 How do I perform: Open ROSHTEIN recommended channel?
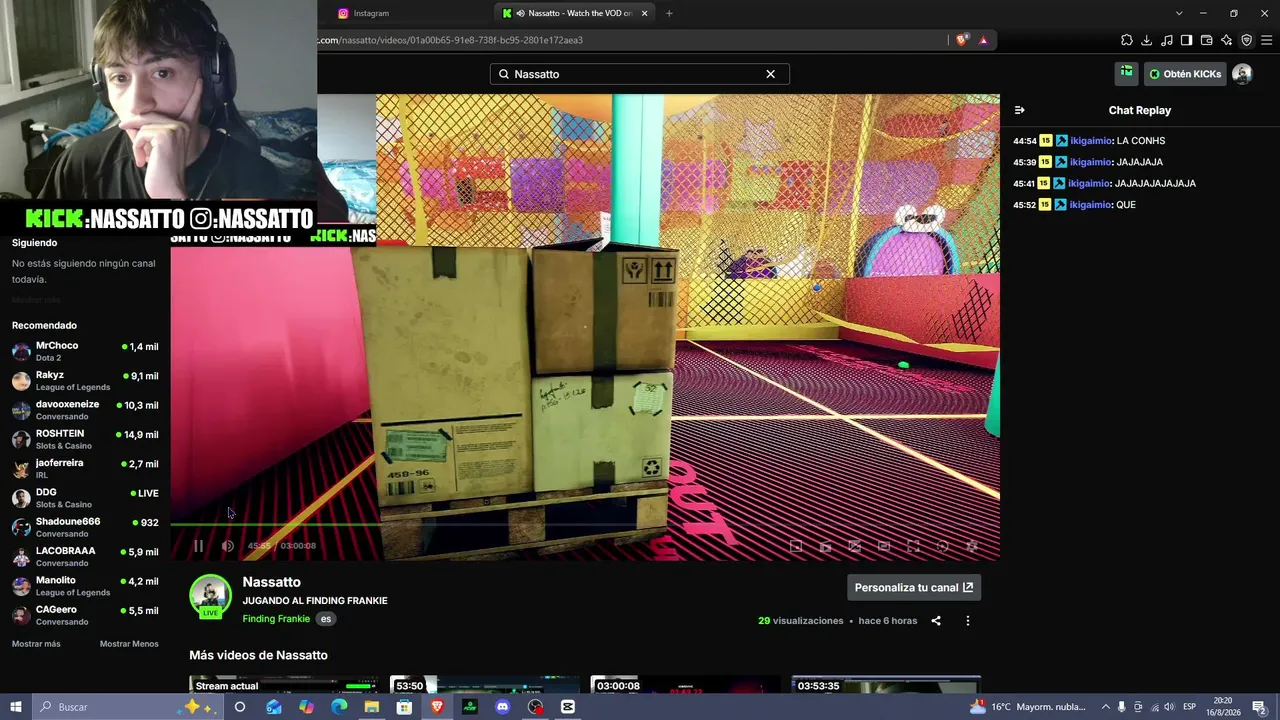(x=85, y=439)
